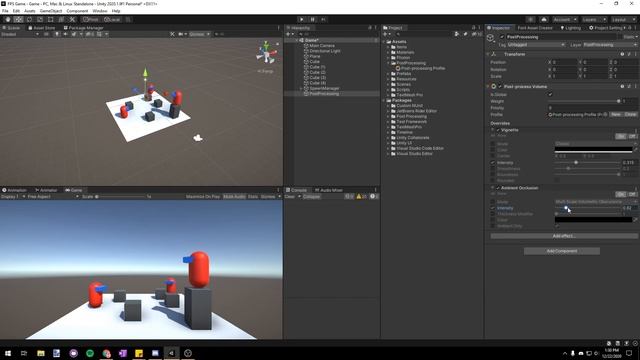Open custom editor tools (wrench icon)

pos(72,19)
